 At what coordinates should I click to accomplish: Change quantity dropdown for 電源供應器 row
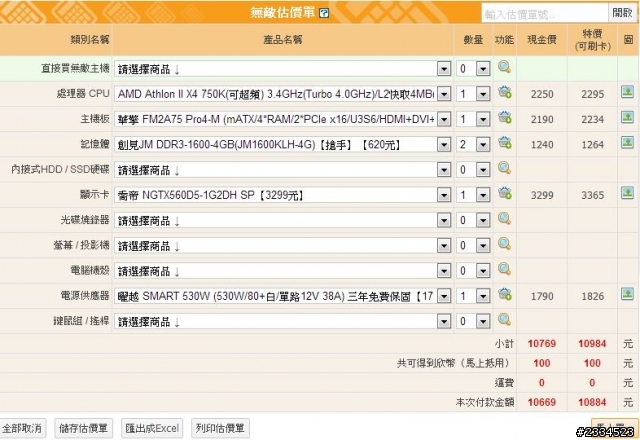[x=473, y=296]
